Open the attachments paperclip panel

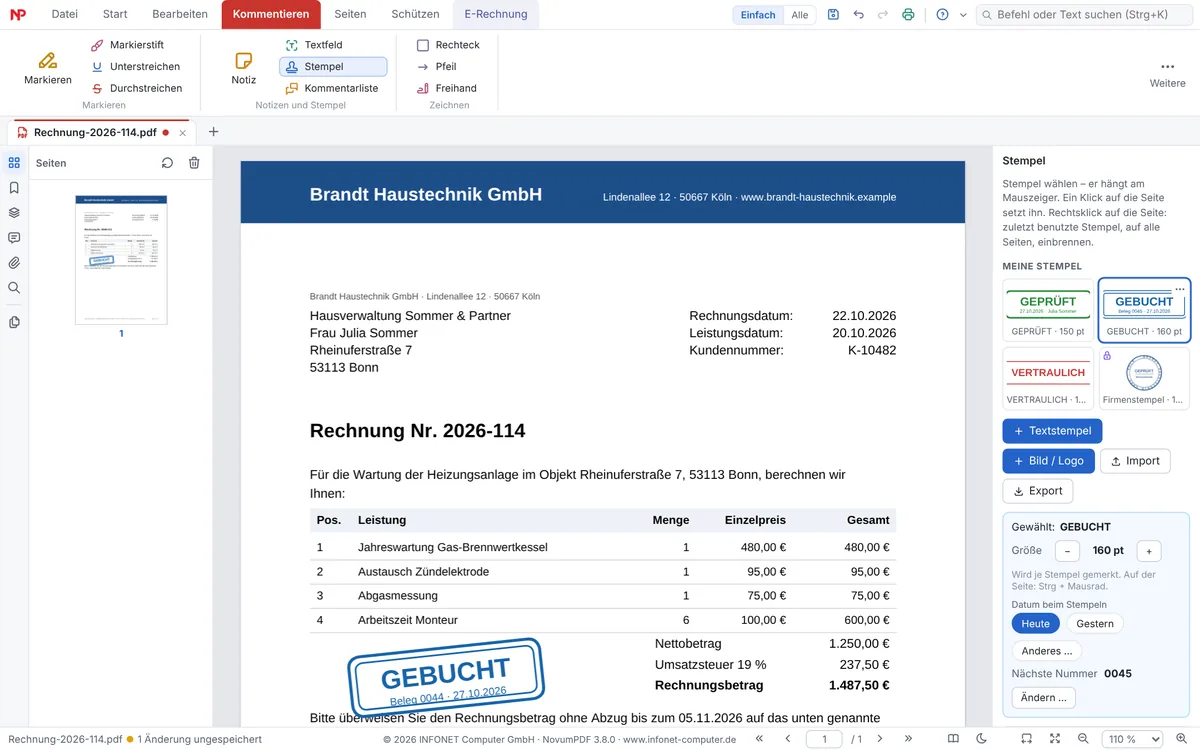pos(14,263)
